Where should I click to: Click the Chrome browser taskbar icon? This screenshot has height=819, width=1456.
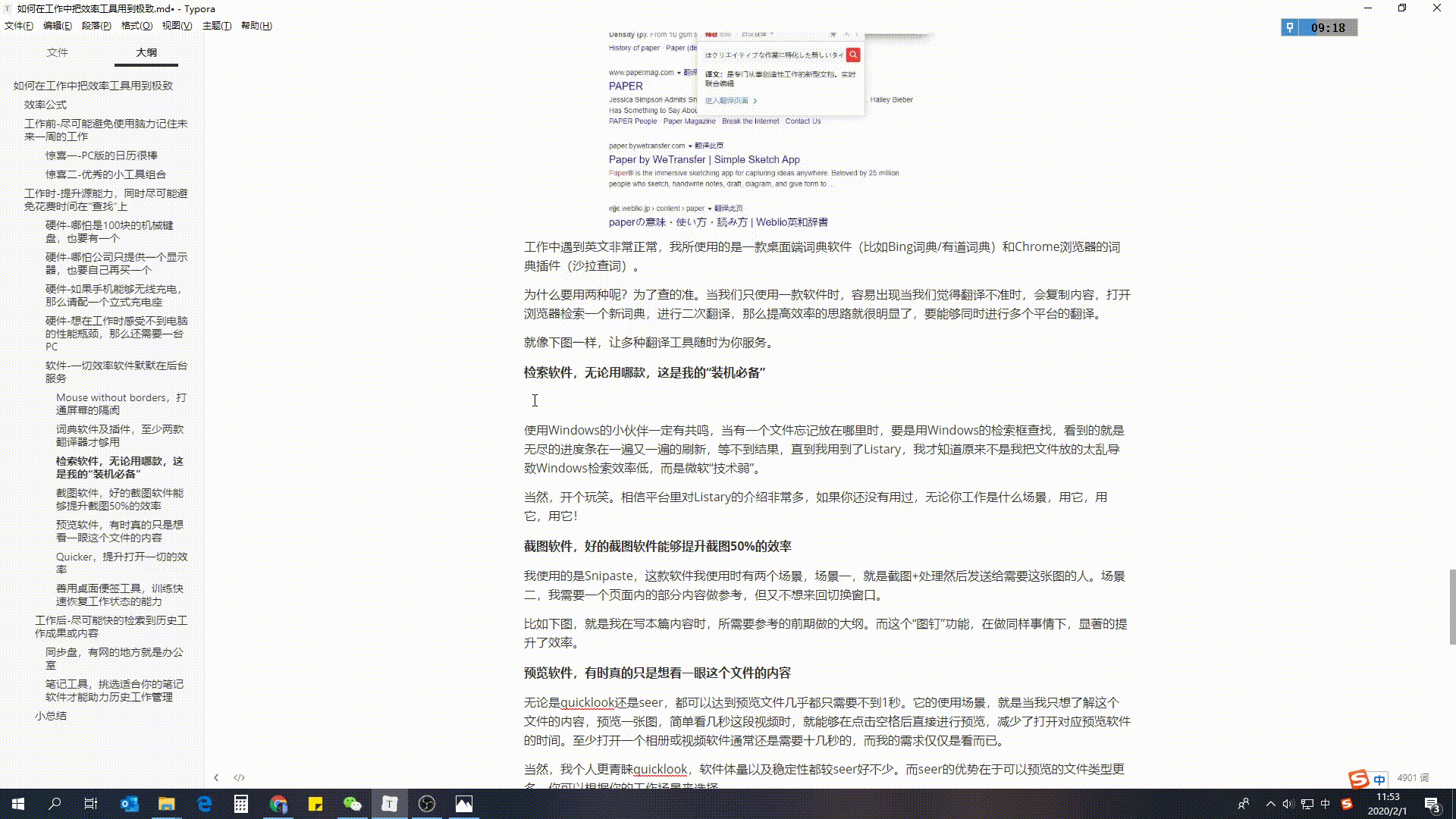coord(278,803)
